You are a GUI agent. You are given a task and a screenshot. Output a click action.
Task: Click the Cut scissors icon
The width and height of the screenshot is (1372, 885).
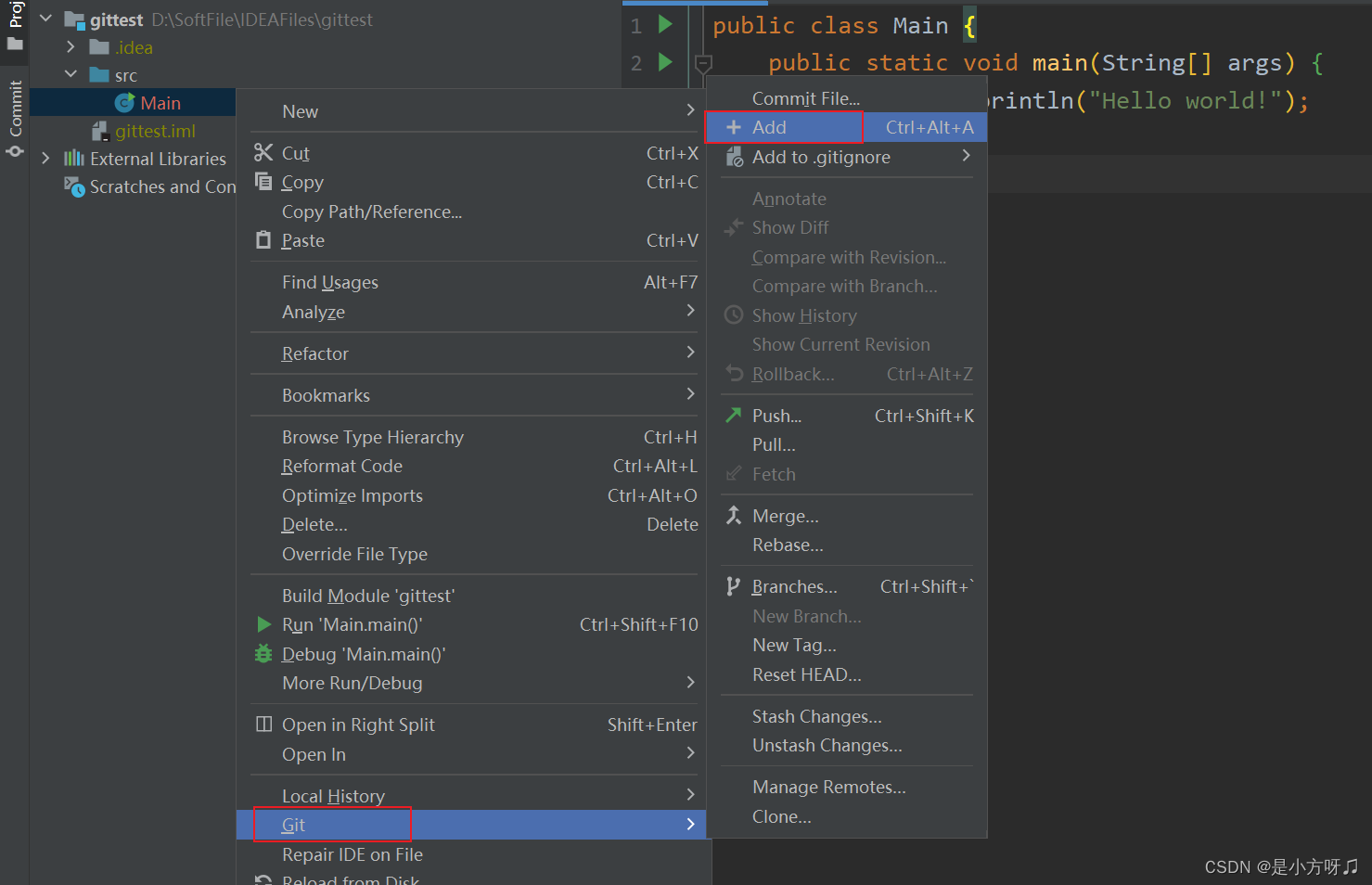(x=263, y=152)
